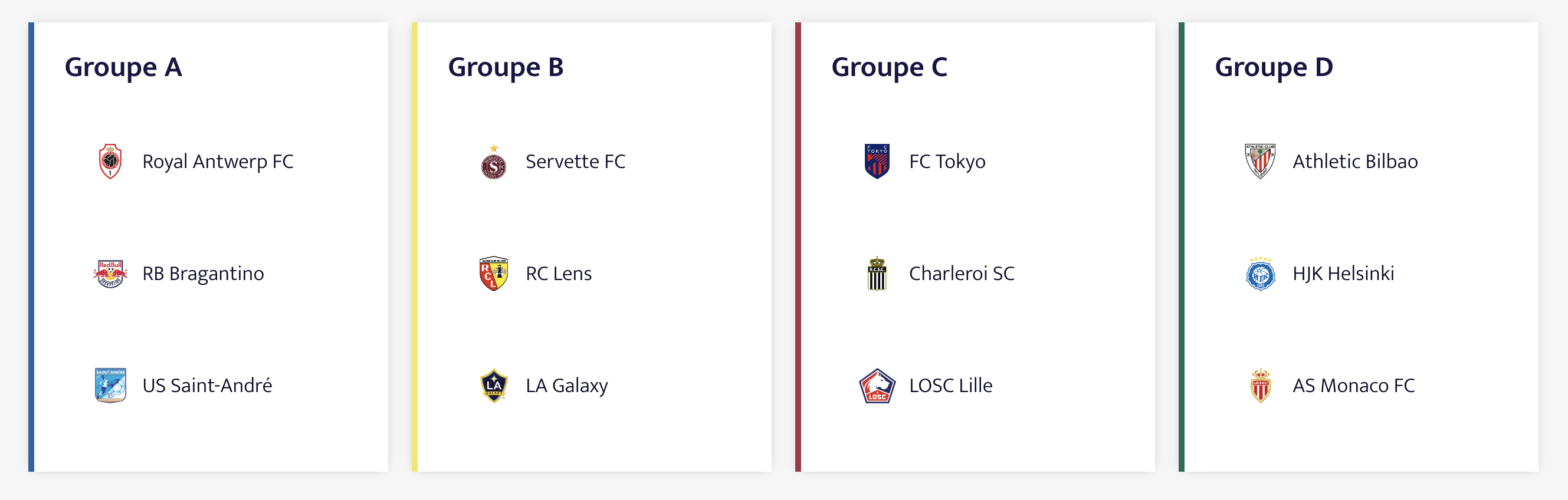Click the LOSC Lille logo
Image resolution: width=1568 pixels, height=500 pixels.
click(877, 386)
